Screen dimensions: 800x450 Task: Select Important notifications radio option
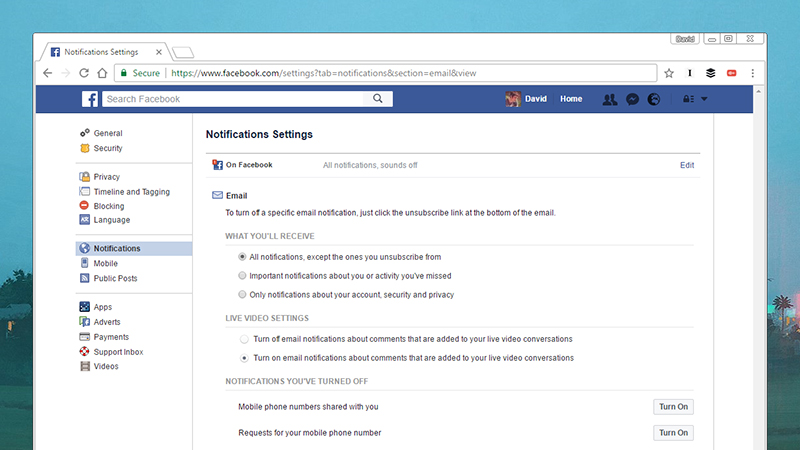click(x=242, y=276)
